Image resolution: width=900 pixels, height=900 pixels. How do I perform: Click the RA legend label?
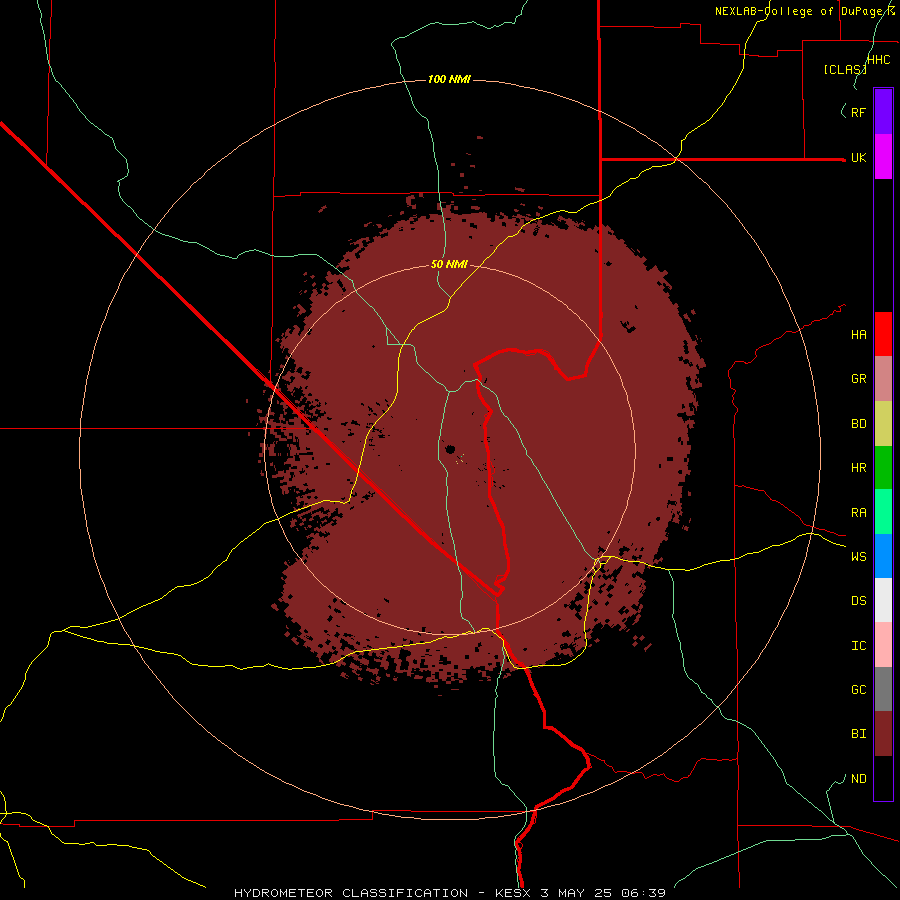[858, 513]
